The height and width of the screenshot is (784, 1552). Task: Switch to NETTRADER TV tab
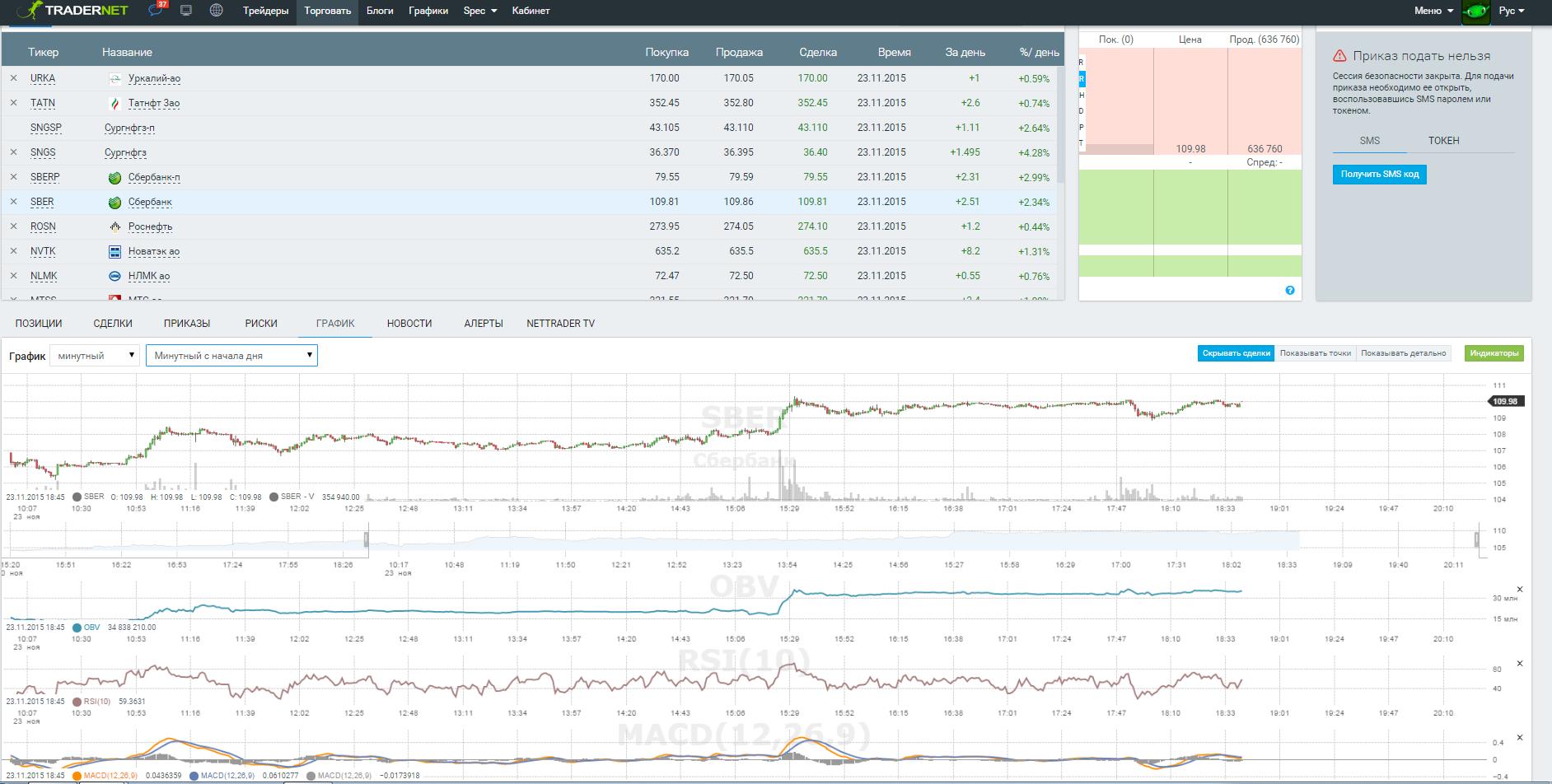(560, 324)
